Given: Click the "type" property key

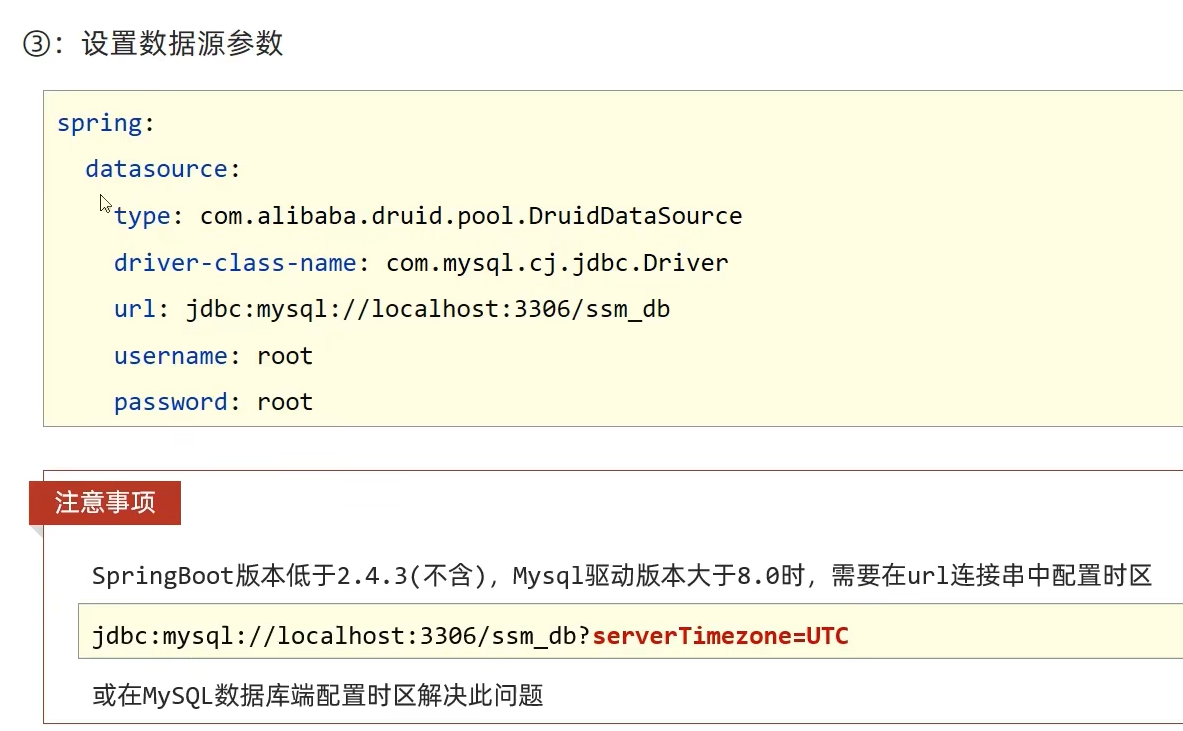Looking at the screenshot, I should point(141,216).
